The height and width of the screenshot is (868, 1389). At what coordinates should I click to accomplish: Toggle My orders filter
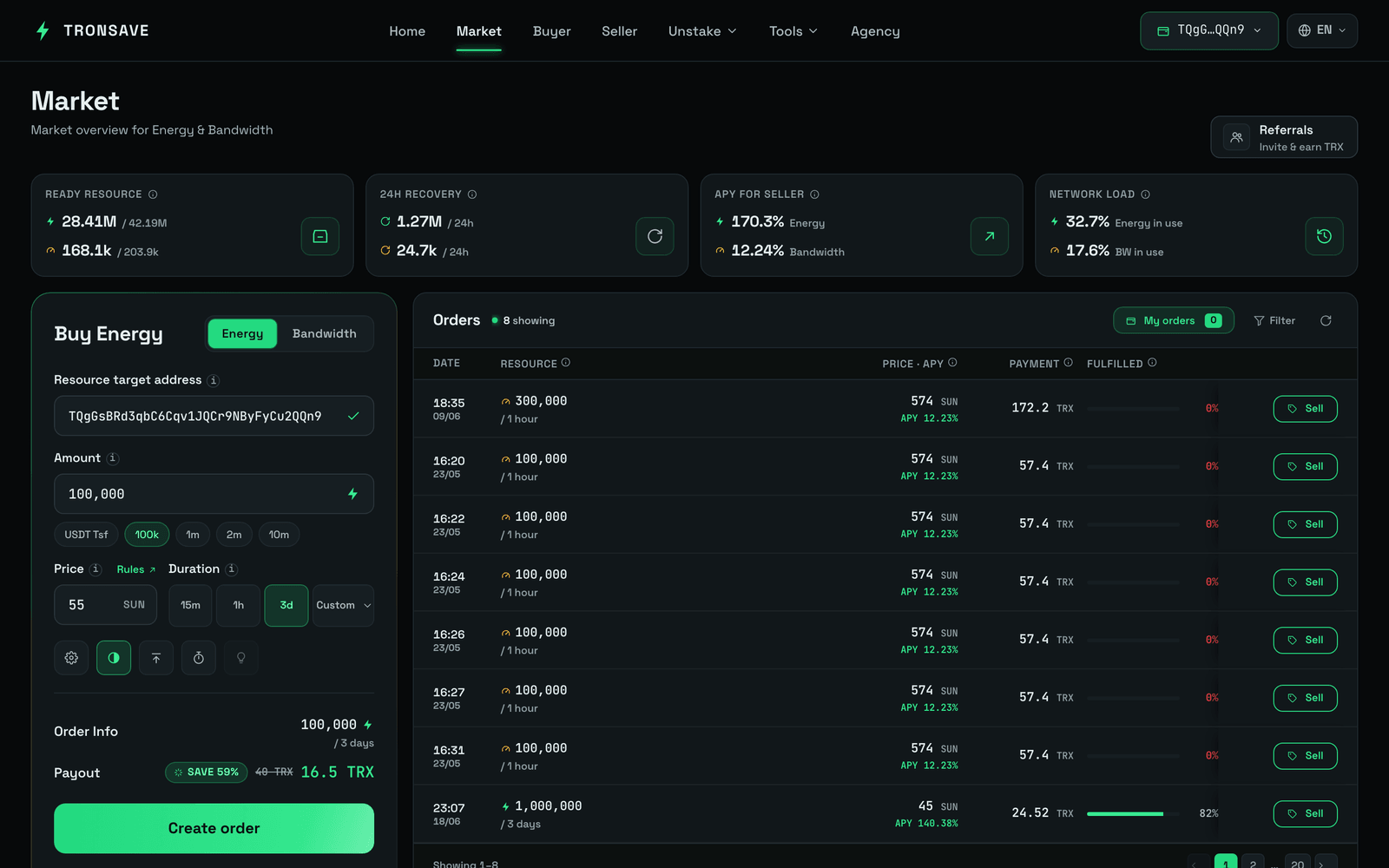tap(1174, 321)
